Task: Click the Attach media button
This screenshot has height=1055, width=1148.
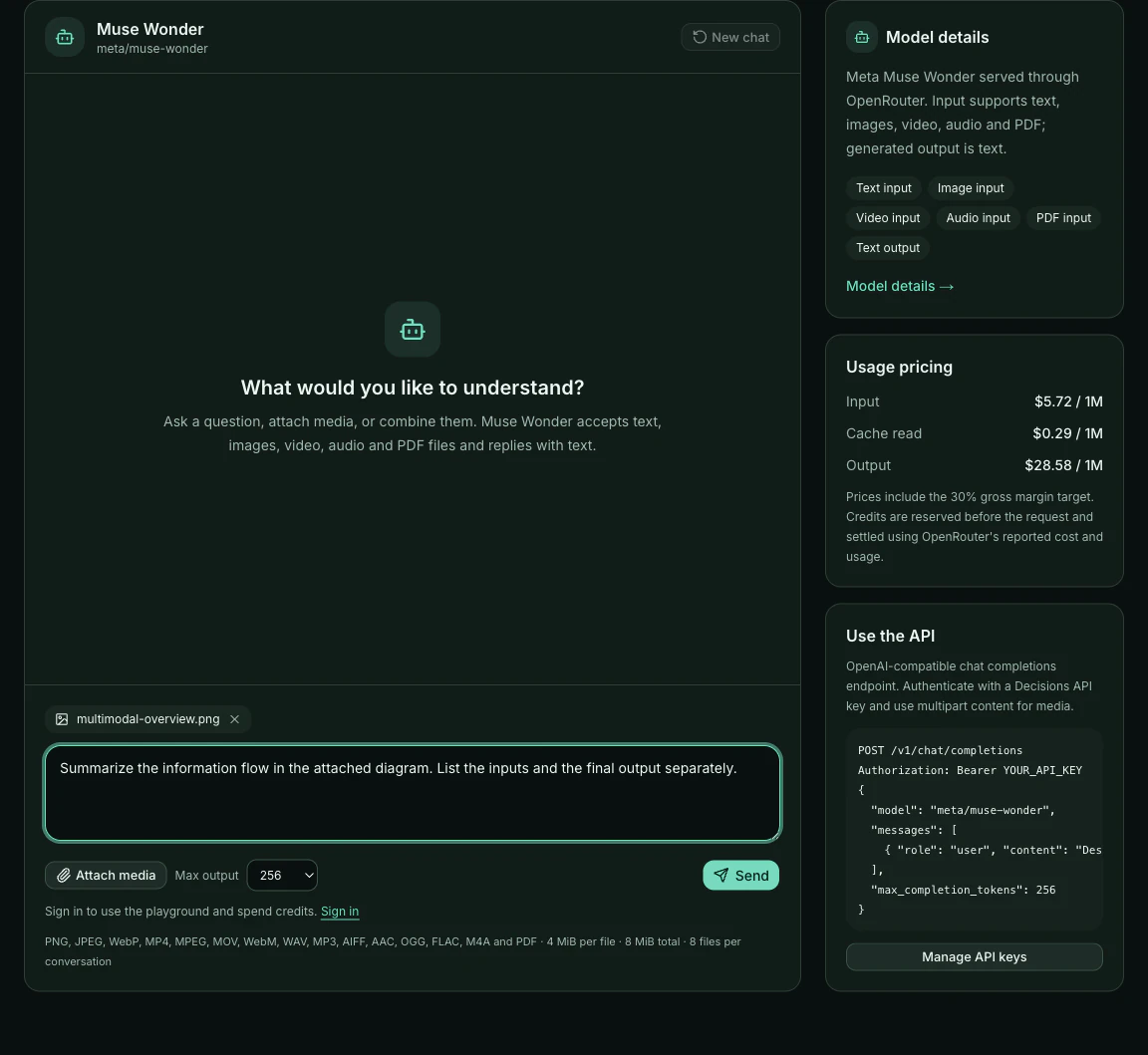Action: pos(107,876)
